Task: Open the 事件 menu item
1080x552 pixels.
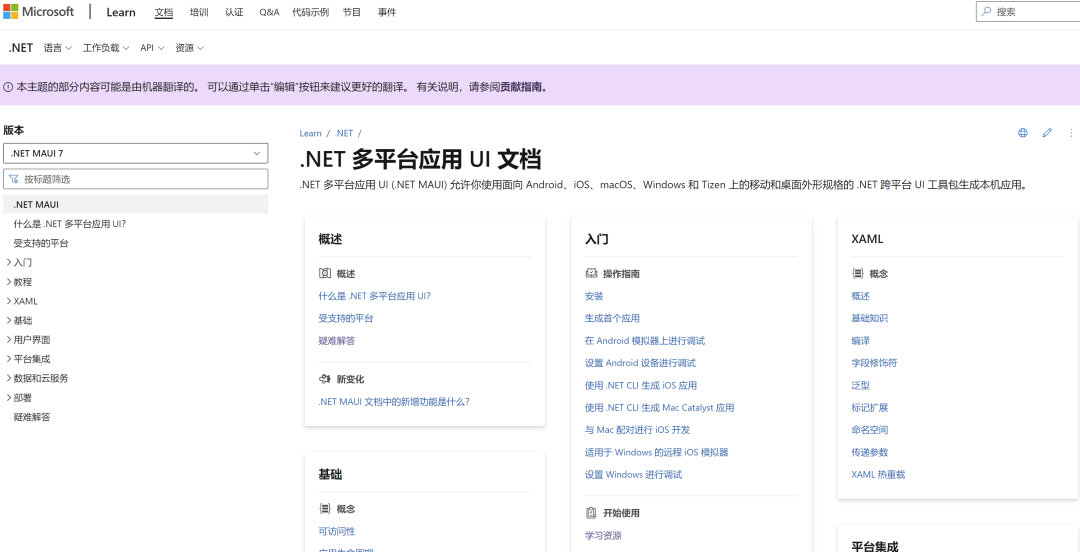Action: pyautogui.click(x=387, y=12)
